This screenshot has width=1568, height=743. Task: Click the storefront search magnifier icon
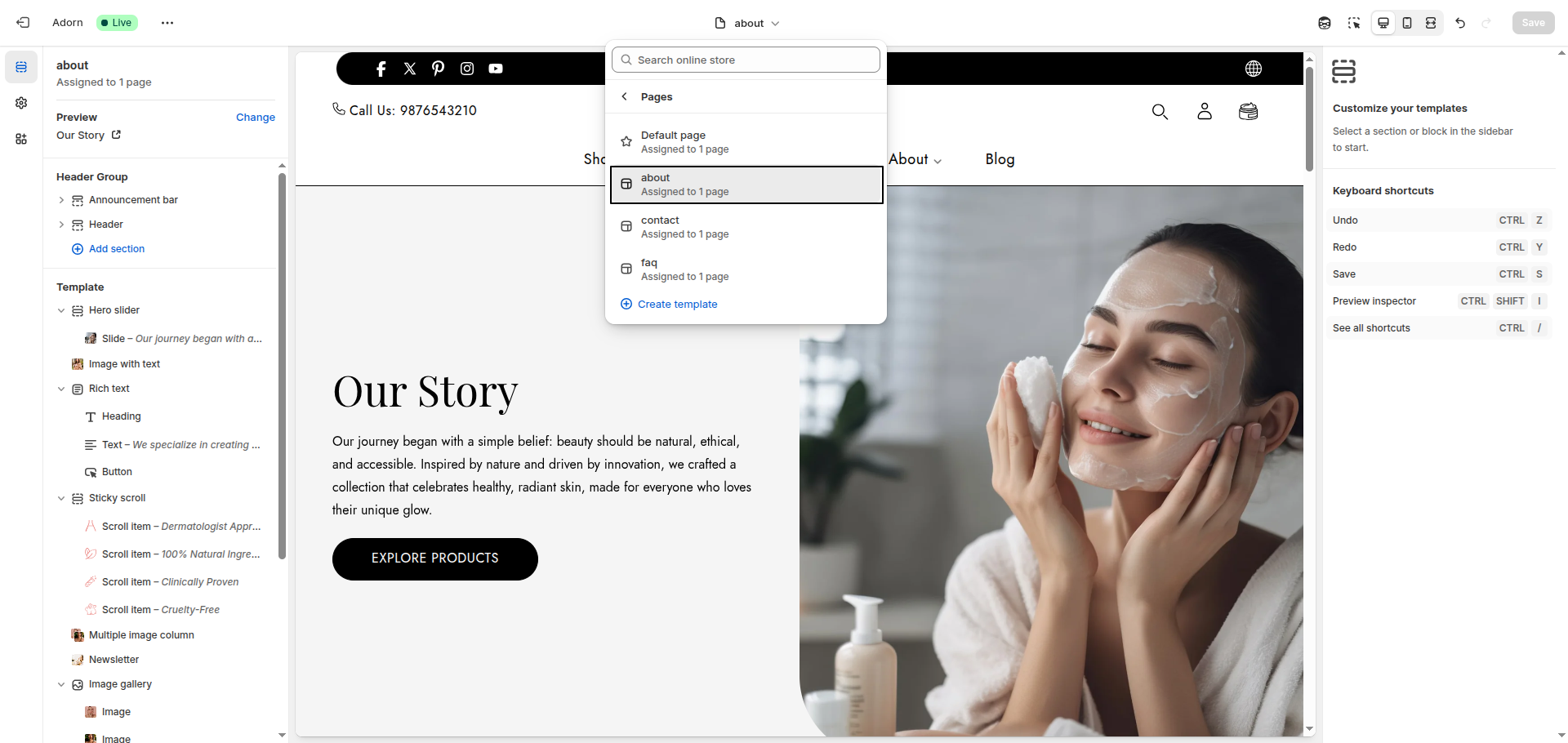click(x=1160, y=112)
